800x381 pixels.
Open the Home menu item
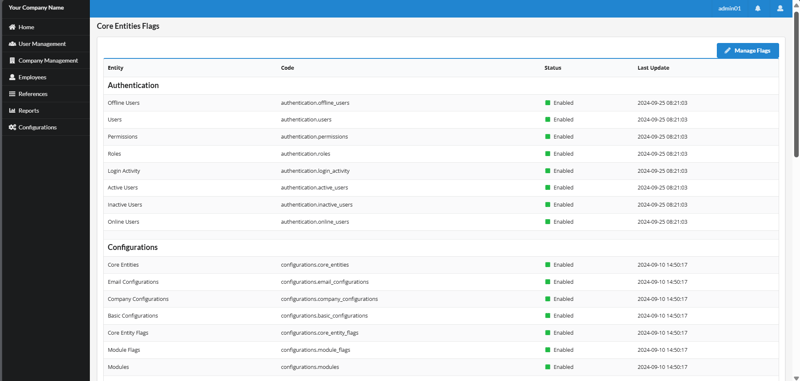tap(45, 27)
